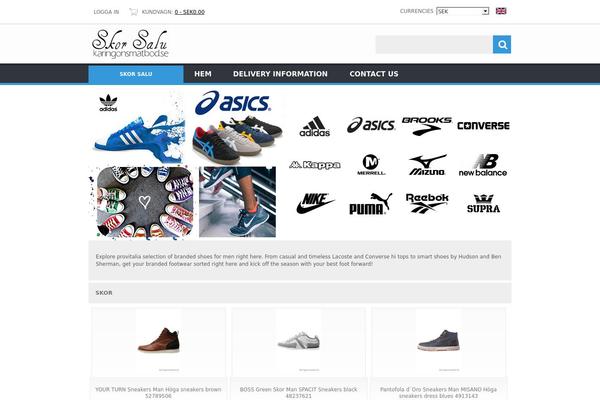This screenshot has width=600, height=400.
Task: Open the Mizuno brand logo
Action: 427,165
